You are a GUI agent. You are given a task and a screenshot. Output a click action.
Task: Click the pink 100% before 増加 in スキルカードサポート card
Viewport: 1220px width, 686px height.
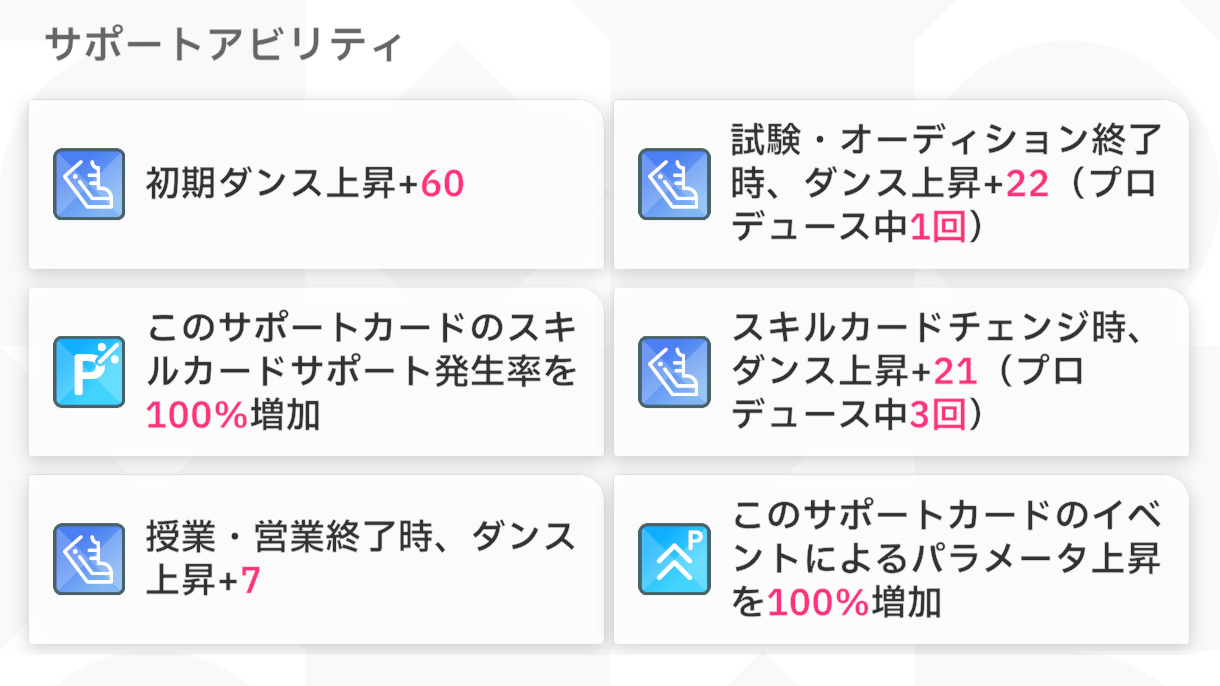(197, 415)
